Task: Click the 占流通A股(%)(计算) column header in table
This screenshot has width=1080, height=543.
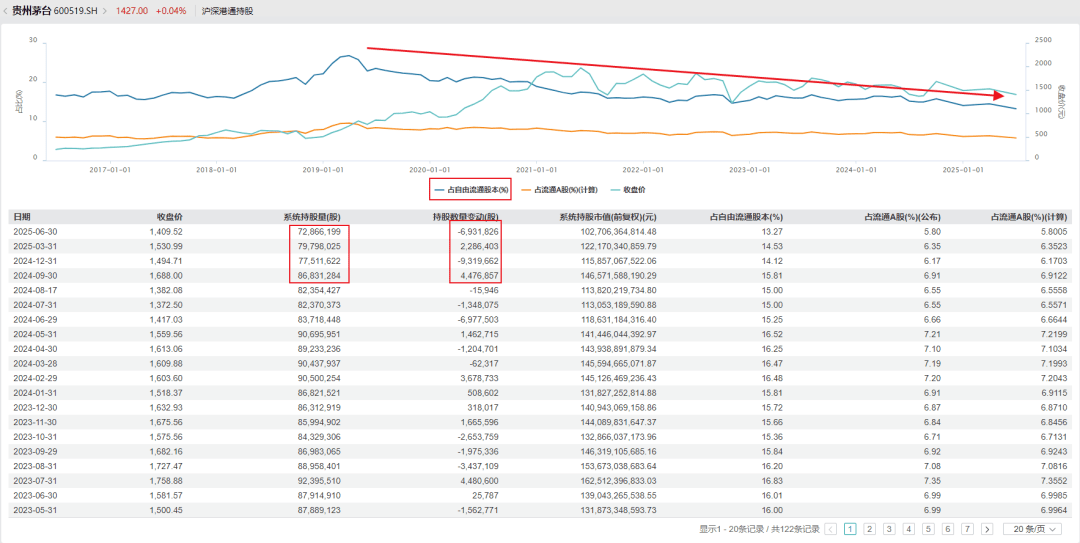Action: (1029, 216)
